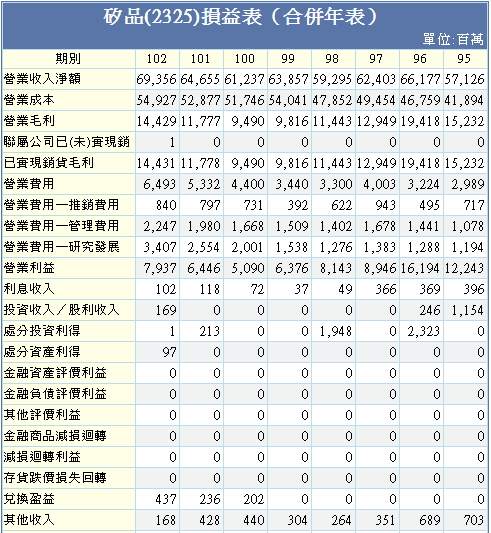Click selling expense value 840

(x=166, y=206)
